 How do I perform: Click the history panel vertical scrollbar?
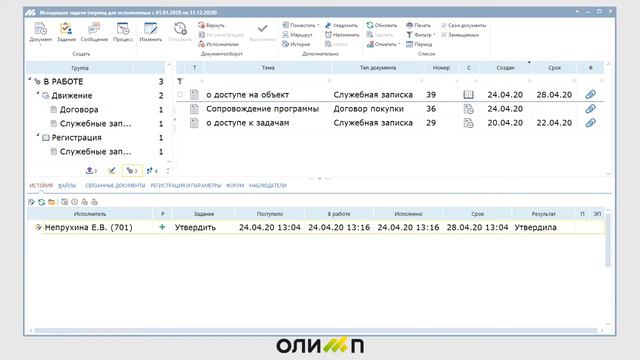click(x=608, y=241)
